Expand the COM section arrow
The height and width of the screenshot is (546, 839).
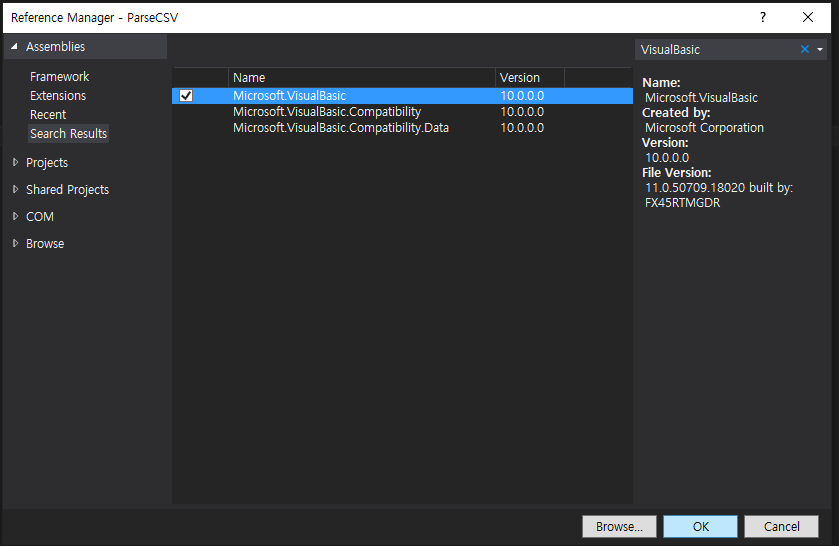point(16,216)
